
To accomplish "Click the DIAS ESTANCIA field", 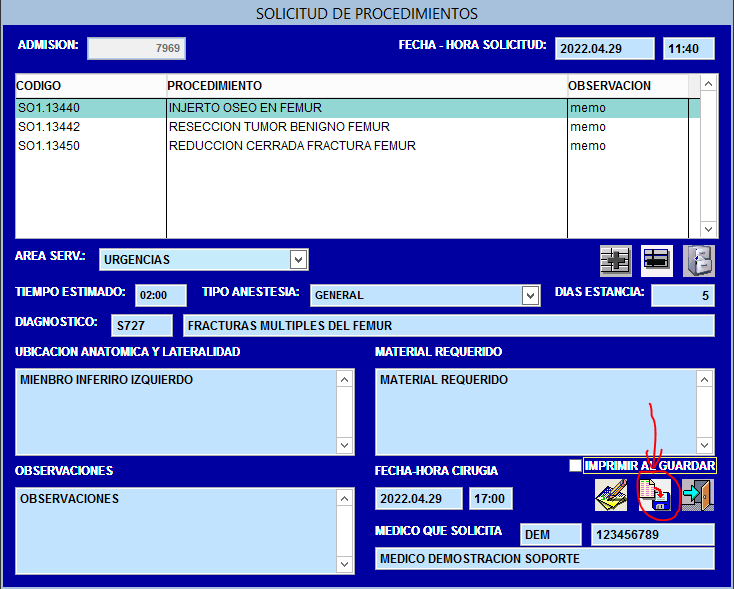I will pos(683,295).
